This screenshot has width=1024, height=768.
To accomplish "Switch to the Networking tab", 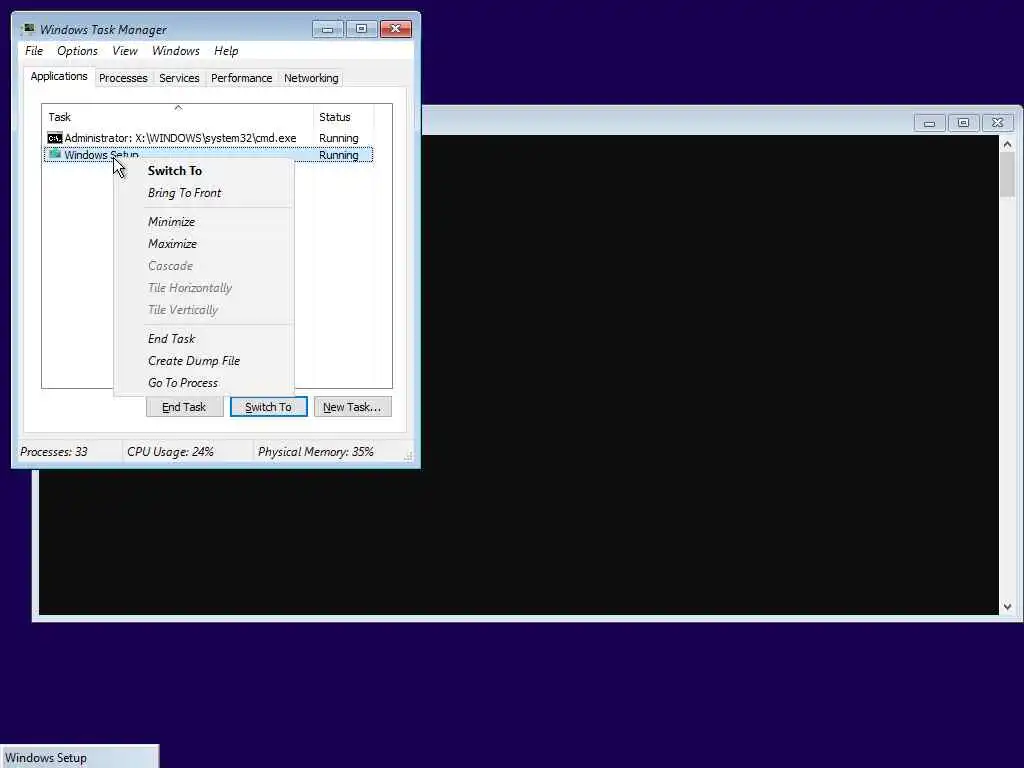I will coord(311,78).
